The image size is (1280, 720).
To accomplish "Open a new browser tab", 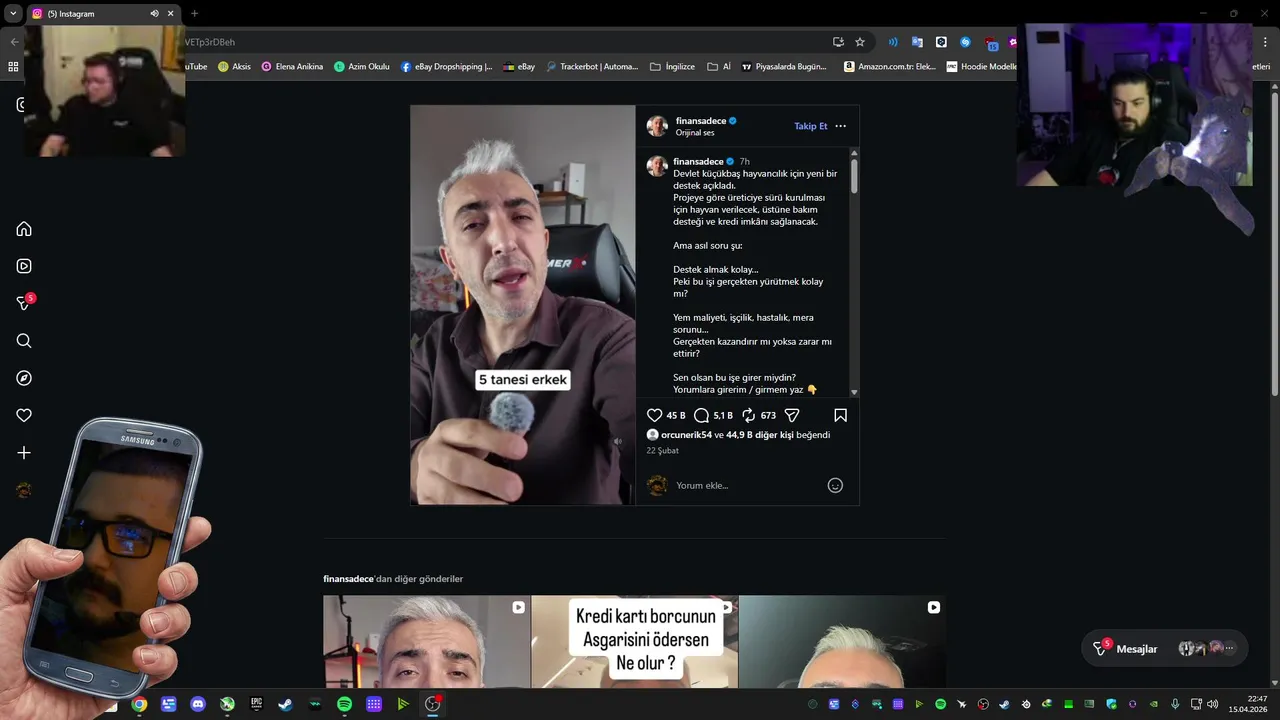I will [194, 14].
